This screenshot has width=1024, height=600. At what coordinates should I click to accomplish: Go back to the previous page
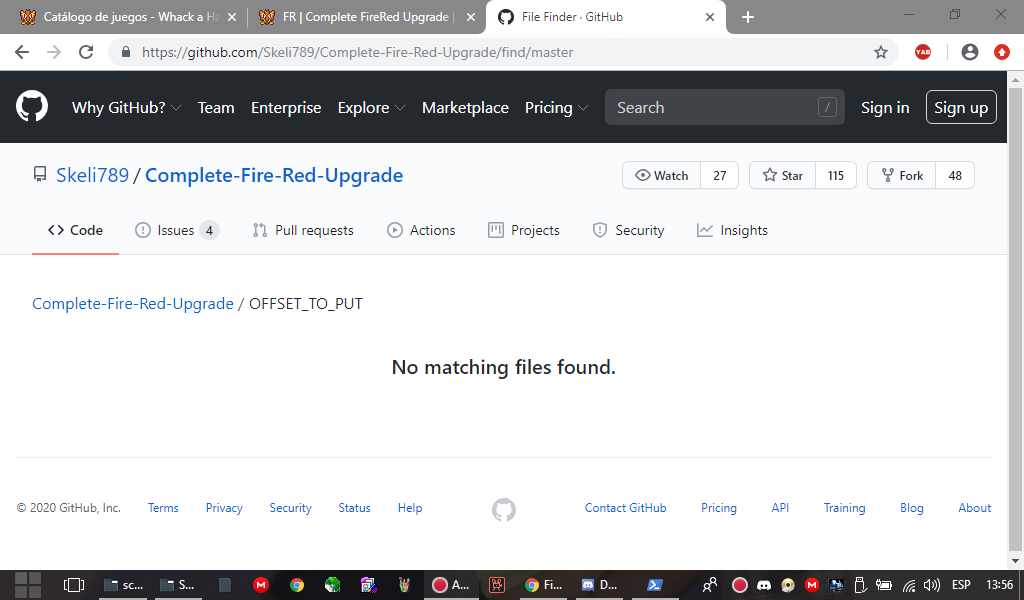click(22, 52)
